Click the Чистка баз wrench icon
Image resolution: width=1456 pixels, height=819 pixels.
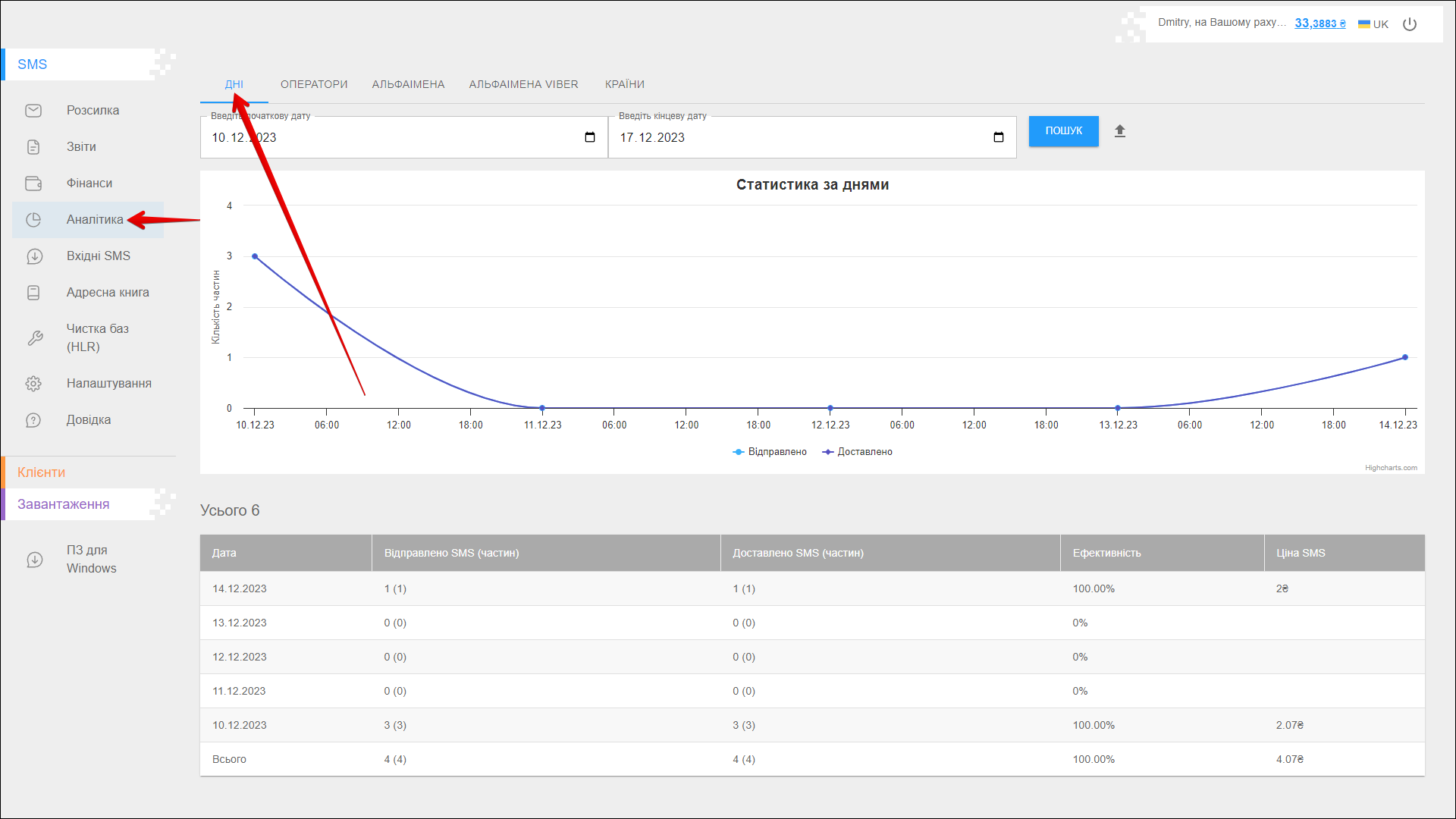pyautogui.click(x=35, y=338)
